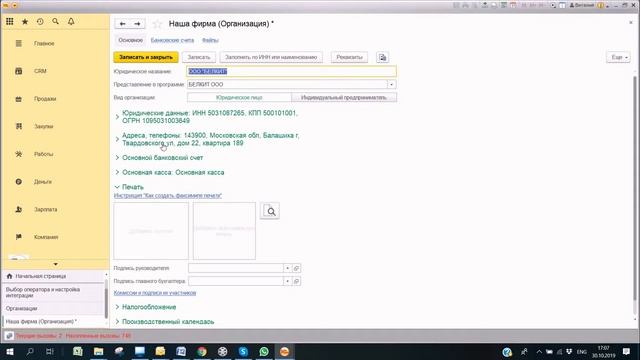Click Записать и закрыть button
Viewport: 640px width, 360px height.
[146, 58]
